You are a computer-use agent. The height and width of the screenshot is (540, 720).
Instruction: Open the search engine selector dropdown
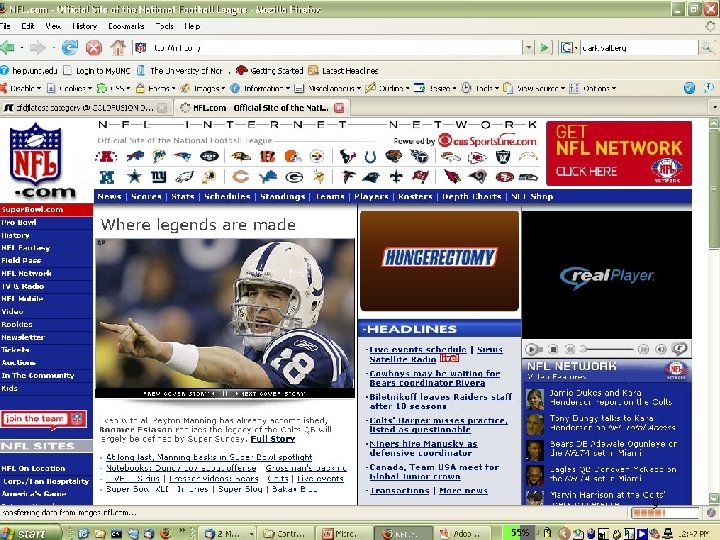[x=569, y=47]
